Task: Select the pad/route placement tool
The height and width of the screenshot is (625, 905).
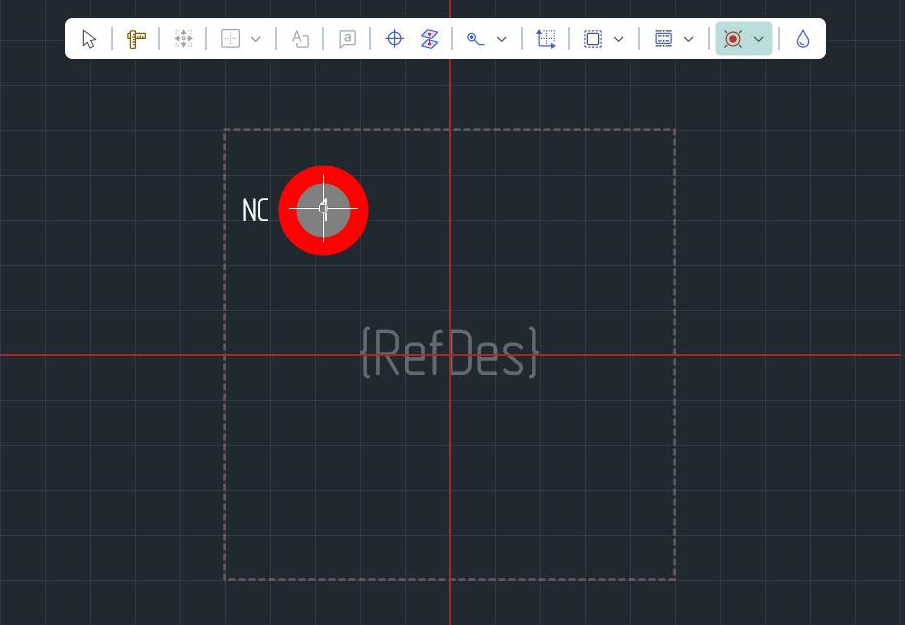Action: click(476, 39)
